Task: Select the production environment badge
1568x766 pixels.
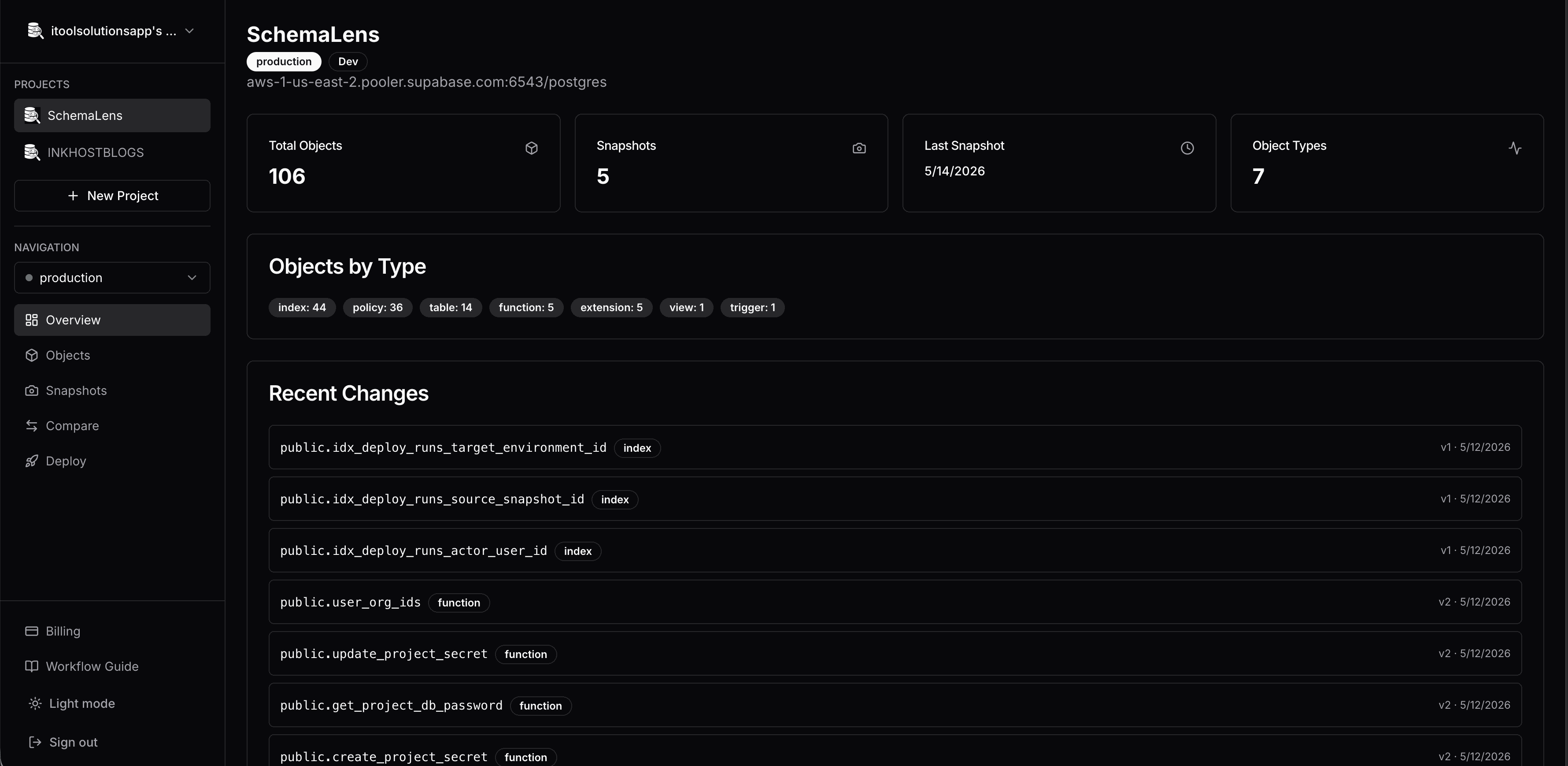Action: [x=284, y=62]
